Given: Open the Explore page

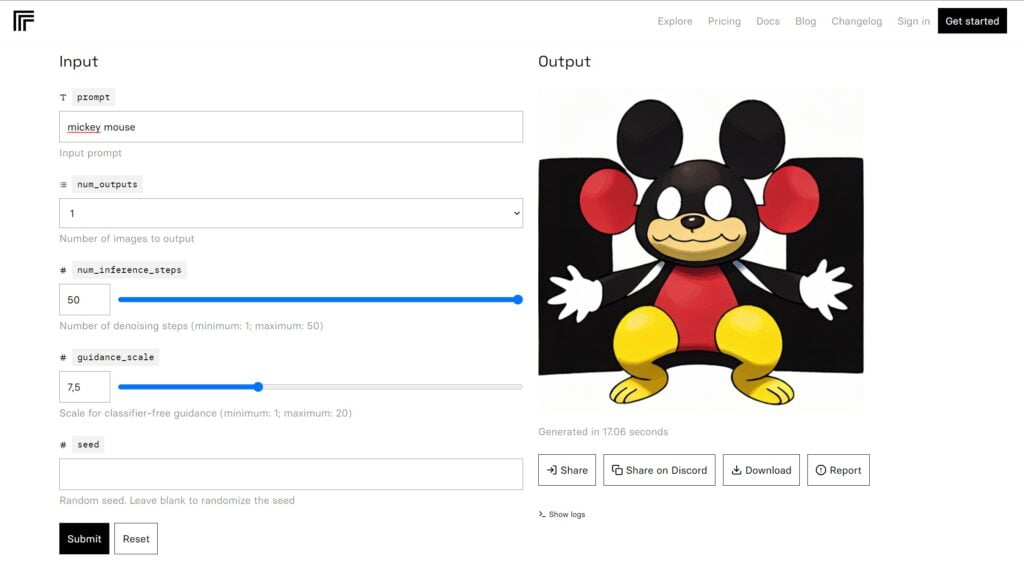Looking at the screenshot, I should point(675,21).
